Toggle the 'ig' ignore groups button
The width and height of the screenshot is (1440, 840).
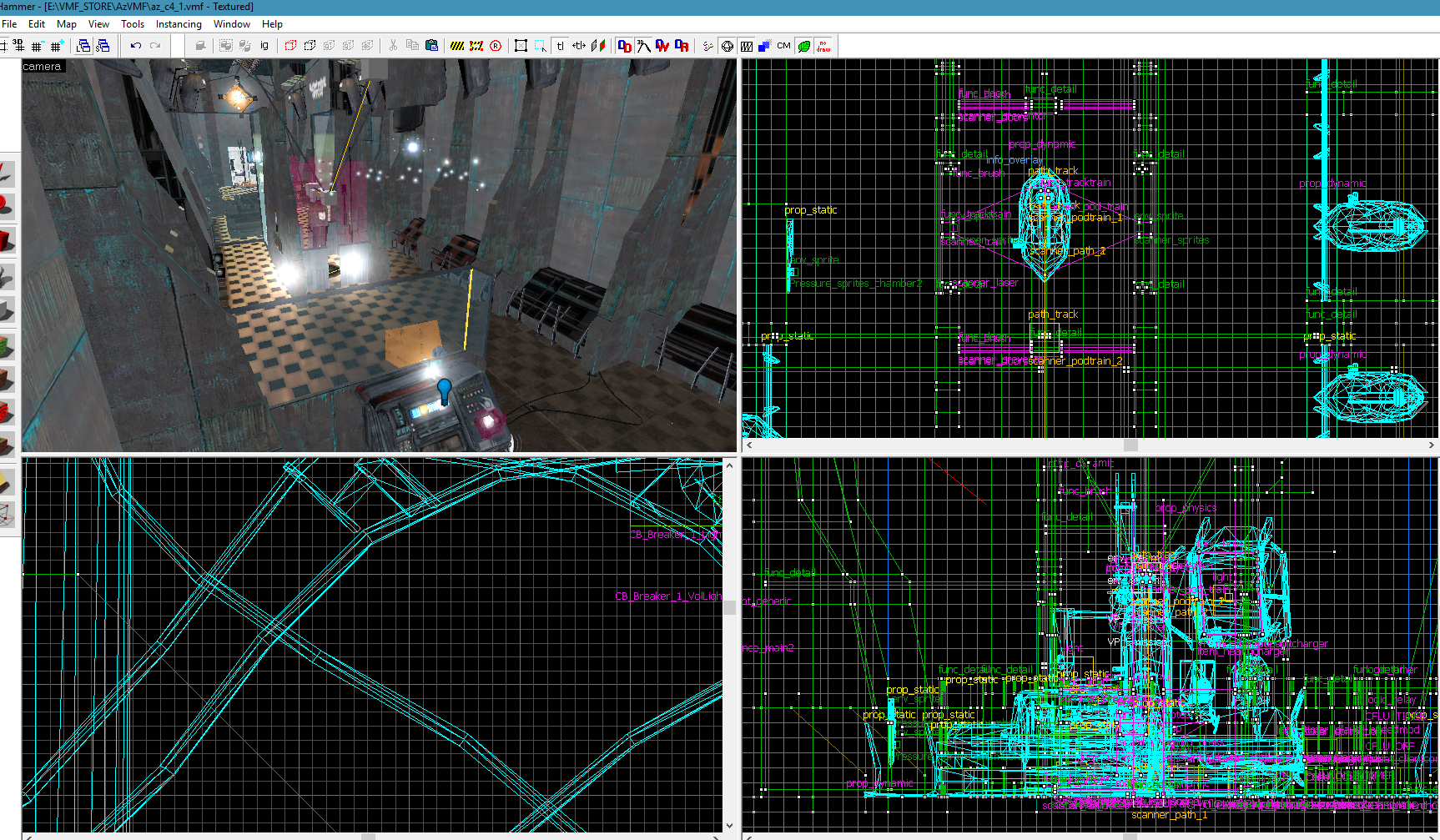click(x=264, y=46)
